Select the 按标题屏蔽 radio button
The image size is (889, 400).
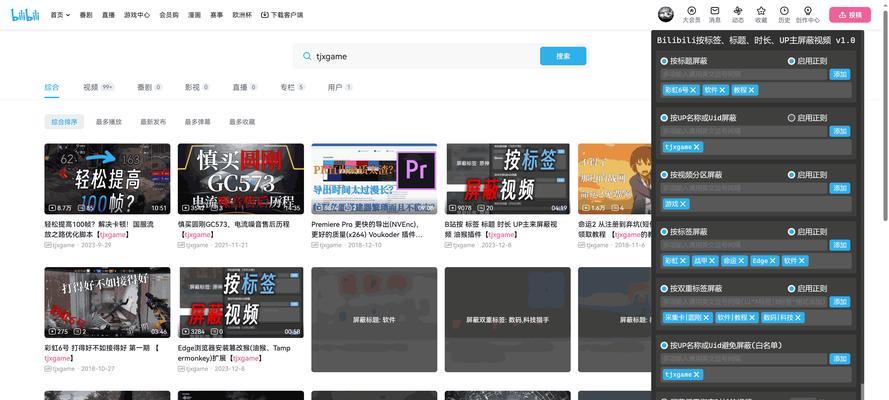point(664,61)
